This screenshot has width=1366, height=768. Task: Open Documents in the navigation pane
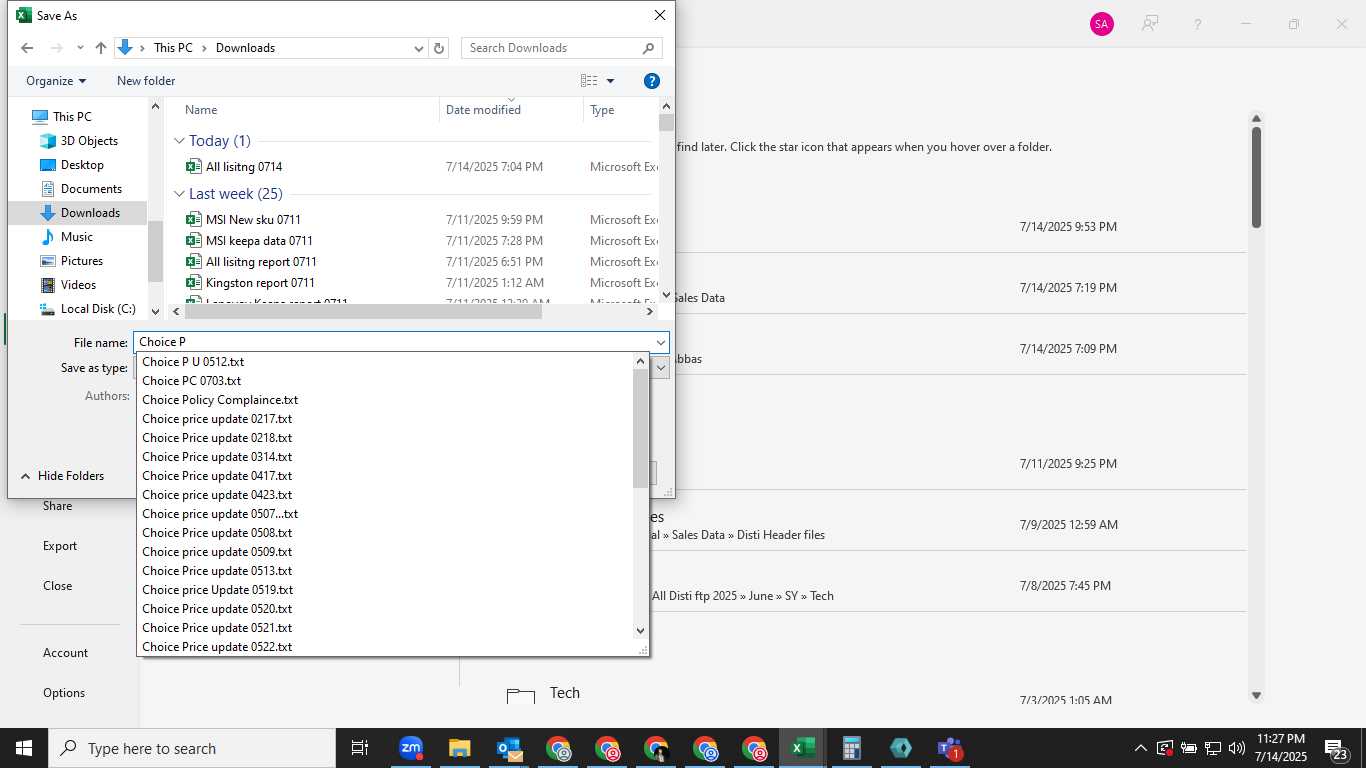(x=91, y=189)
